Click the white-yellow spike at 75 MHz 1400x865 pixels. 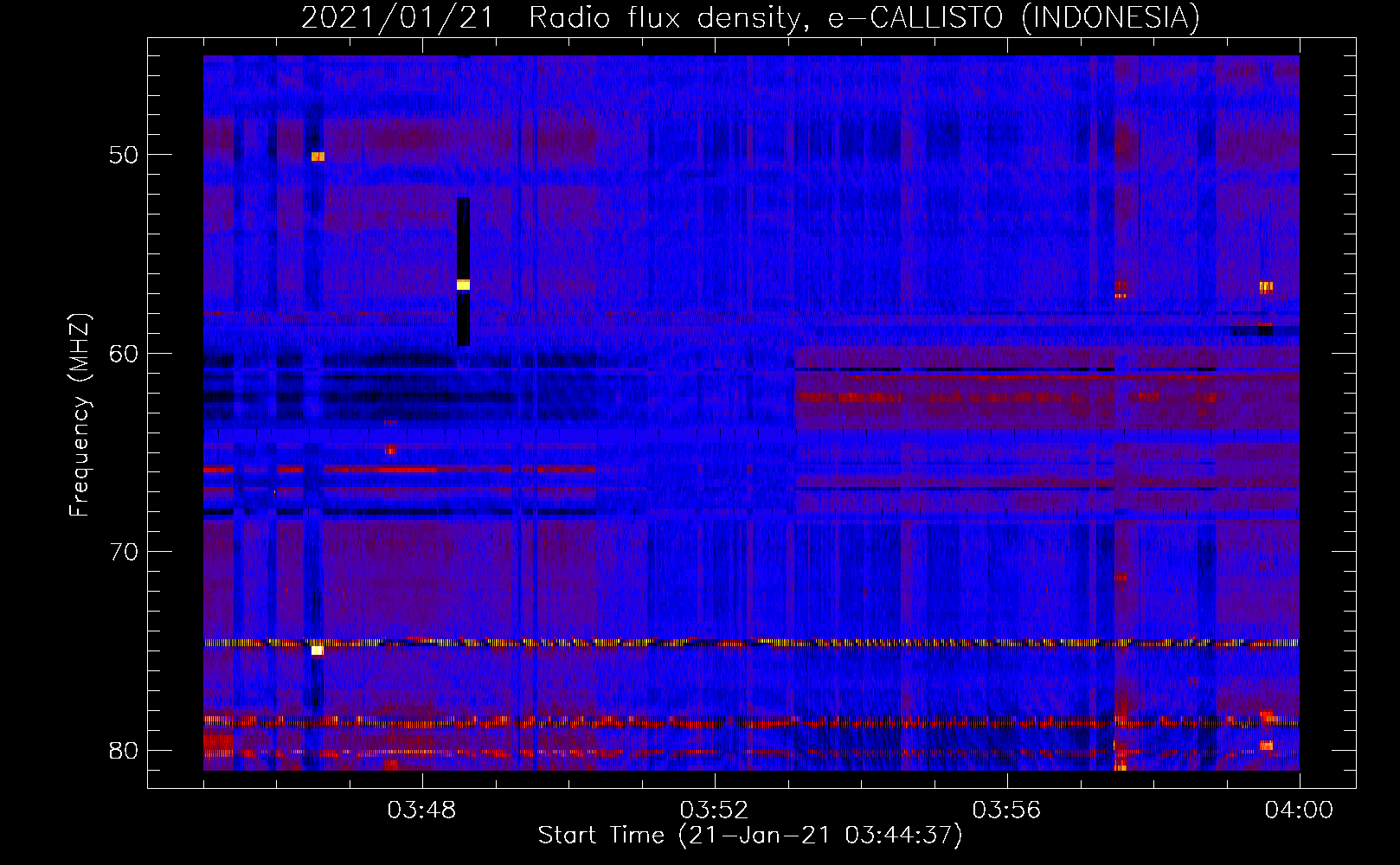(317, 650)
